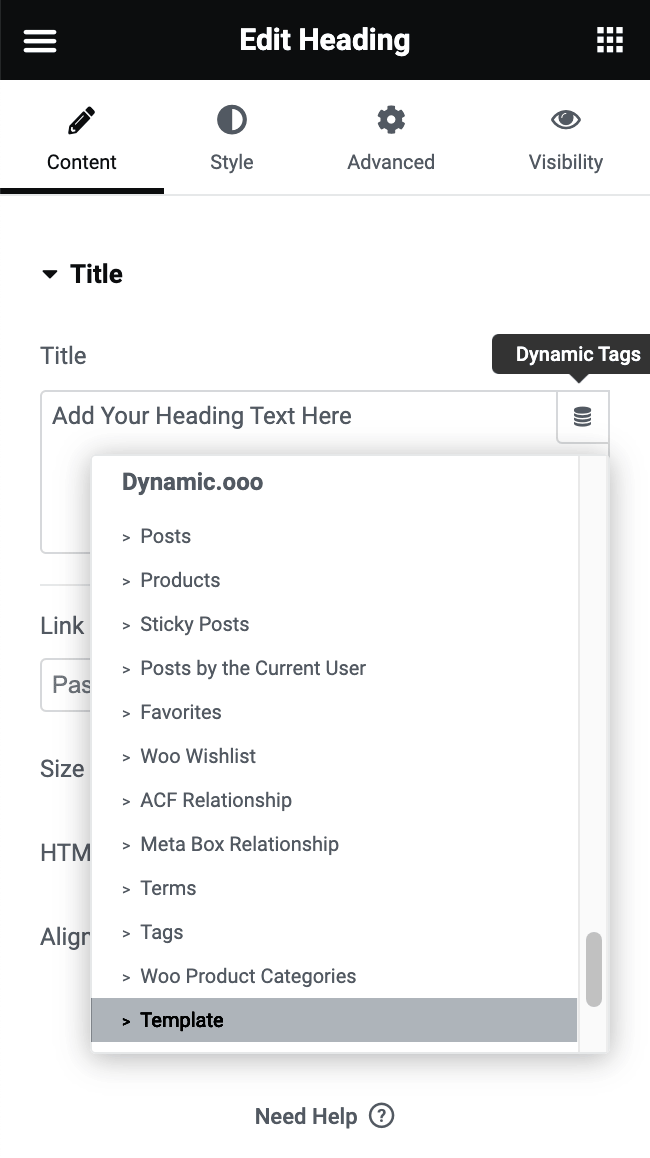Expand the Products dynamic tag

click(180, 580)
